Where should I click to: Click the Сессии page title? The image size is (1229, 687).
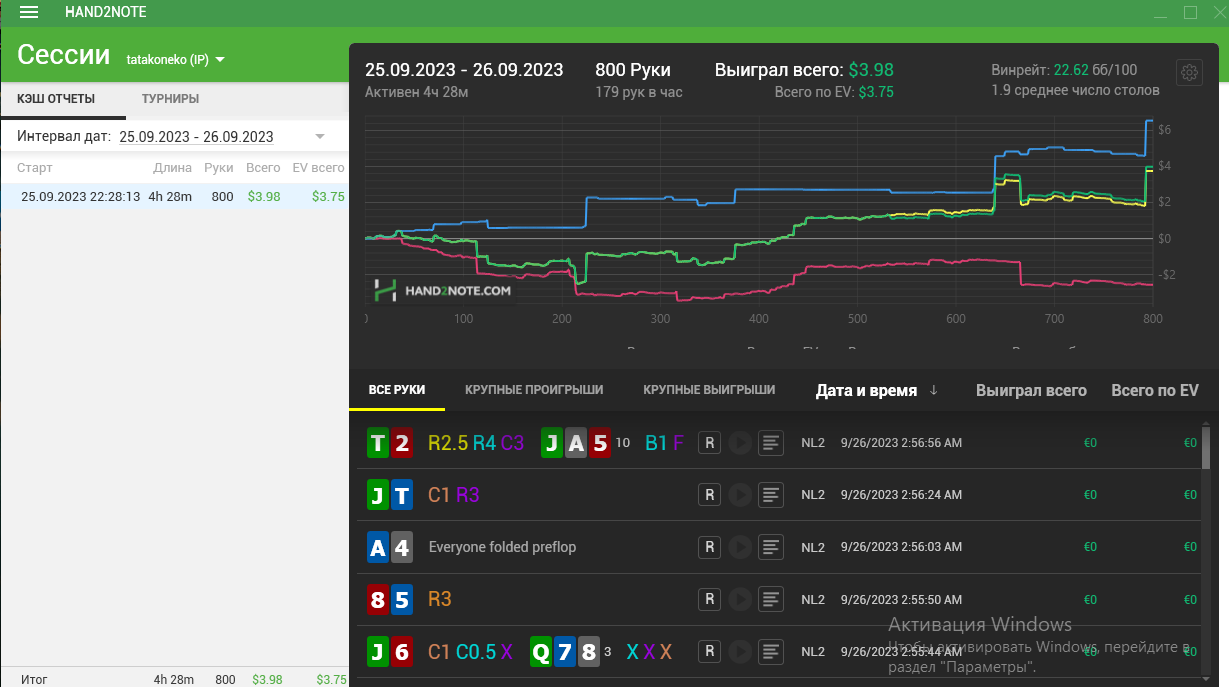tap(64, 55)
